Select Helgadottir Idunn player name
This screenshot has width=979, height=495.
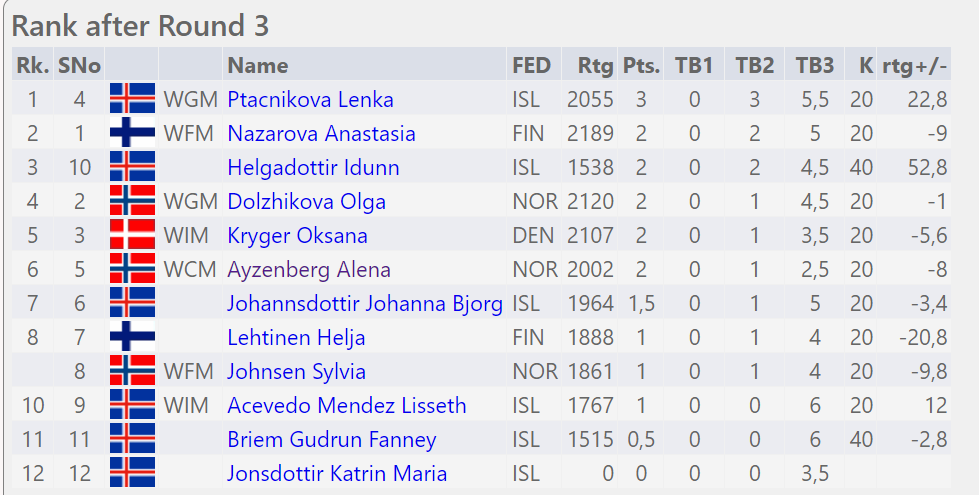(313, 167)
